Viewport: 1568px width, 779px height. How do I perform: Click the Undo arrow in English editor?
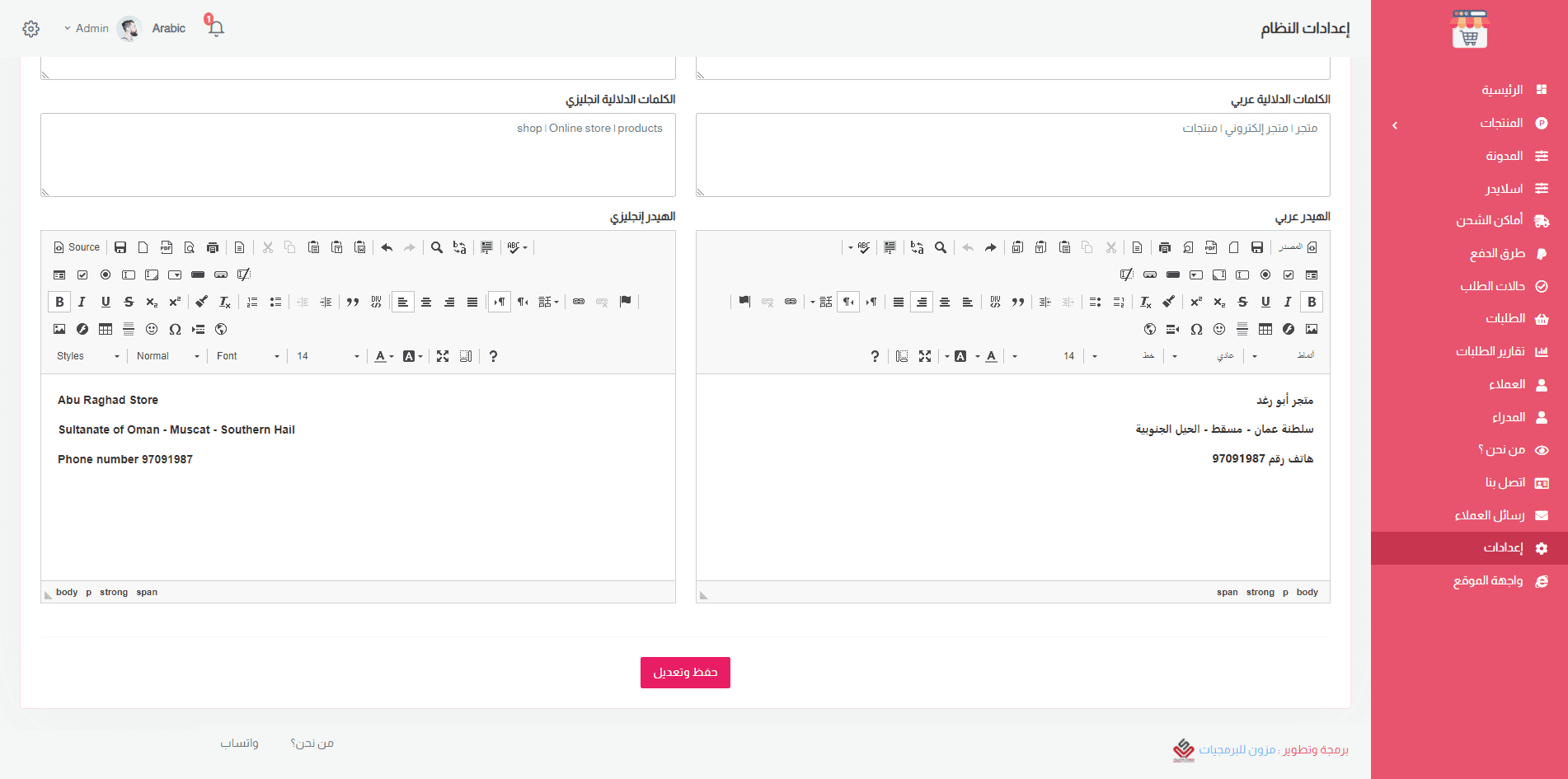coord(387,247)
